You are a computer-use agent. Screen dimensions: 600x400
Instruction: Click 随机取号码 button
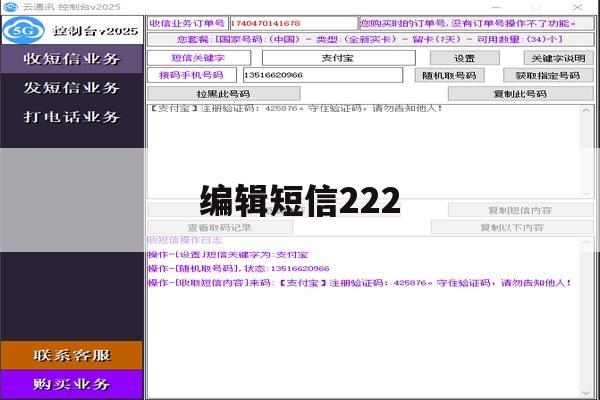tap(449, 75)
